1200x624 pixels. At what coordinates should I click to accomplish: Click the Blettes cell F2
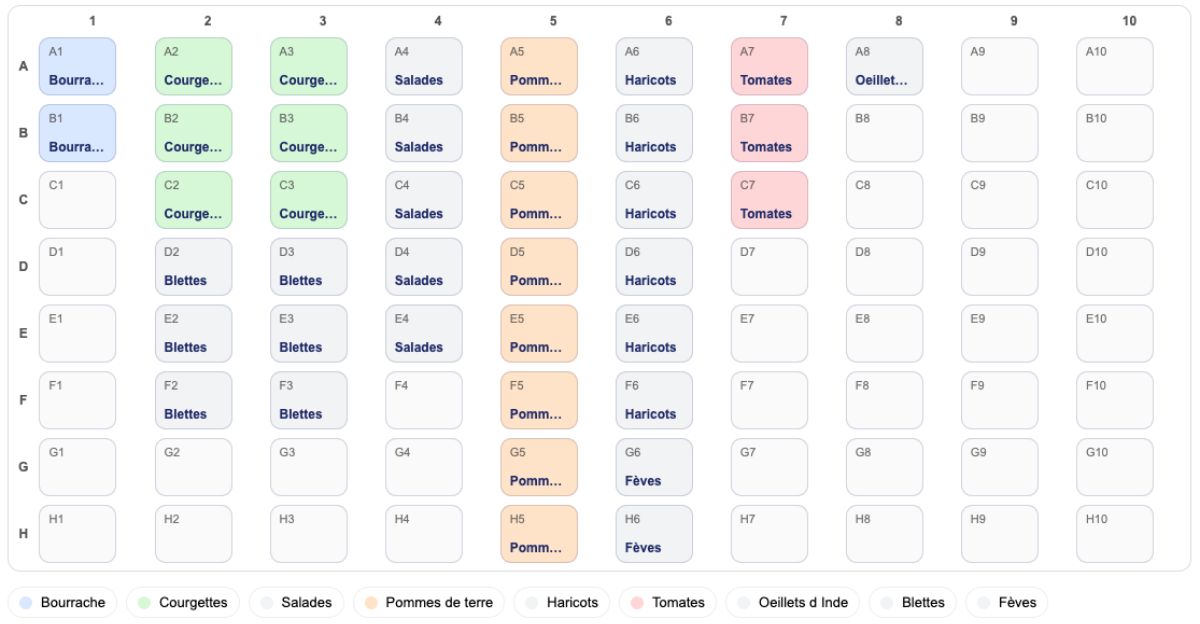coord(193,400)
